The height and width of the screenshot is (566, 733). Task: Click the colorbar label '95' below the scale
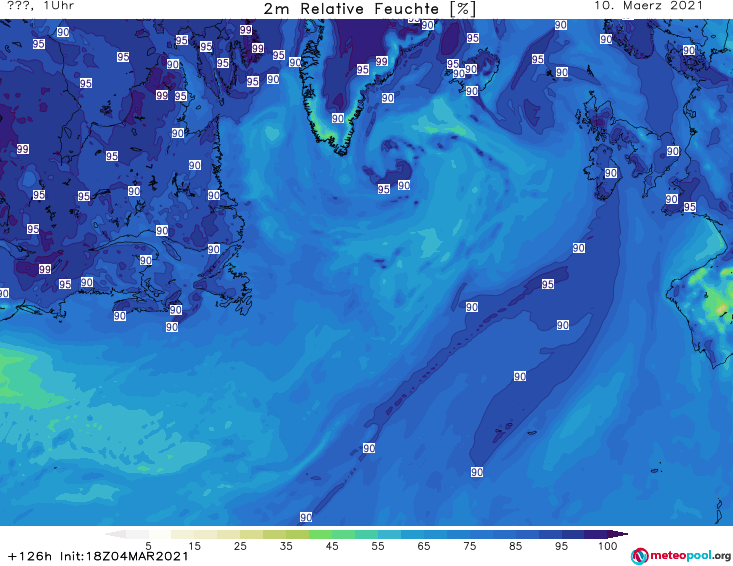[561, 546]
